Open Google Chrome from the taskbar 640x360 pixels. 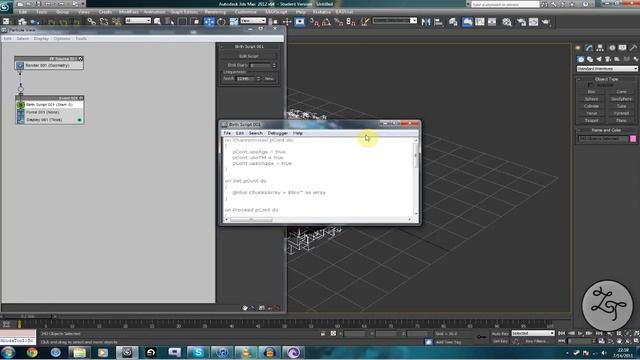point(32,352)
